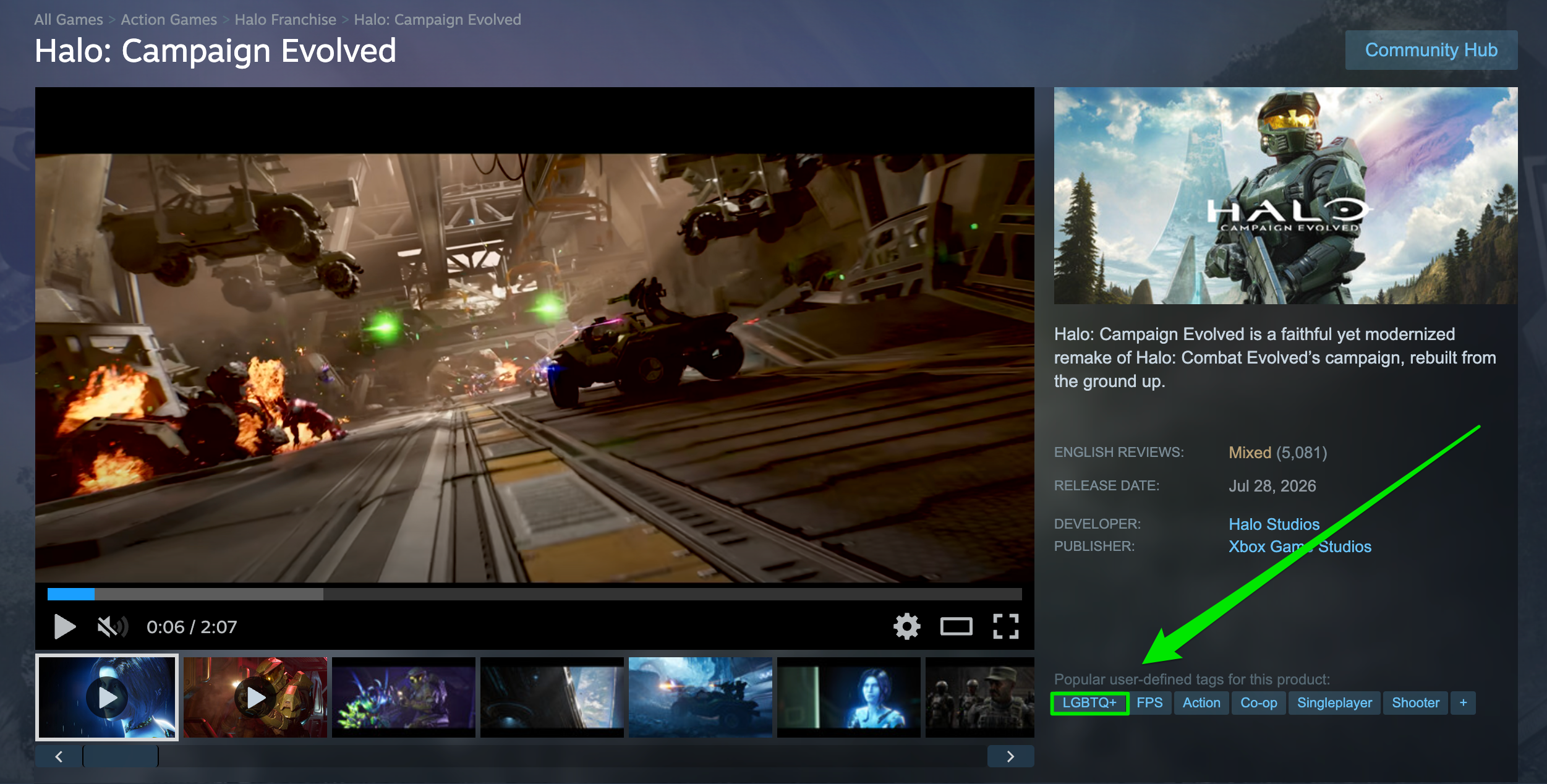Click Halo: Campaign Evolved breadcrumb
1547x784 pixels.
click(x=437, y=20)
